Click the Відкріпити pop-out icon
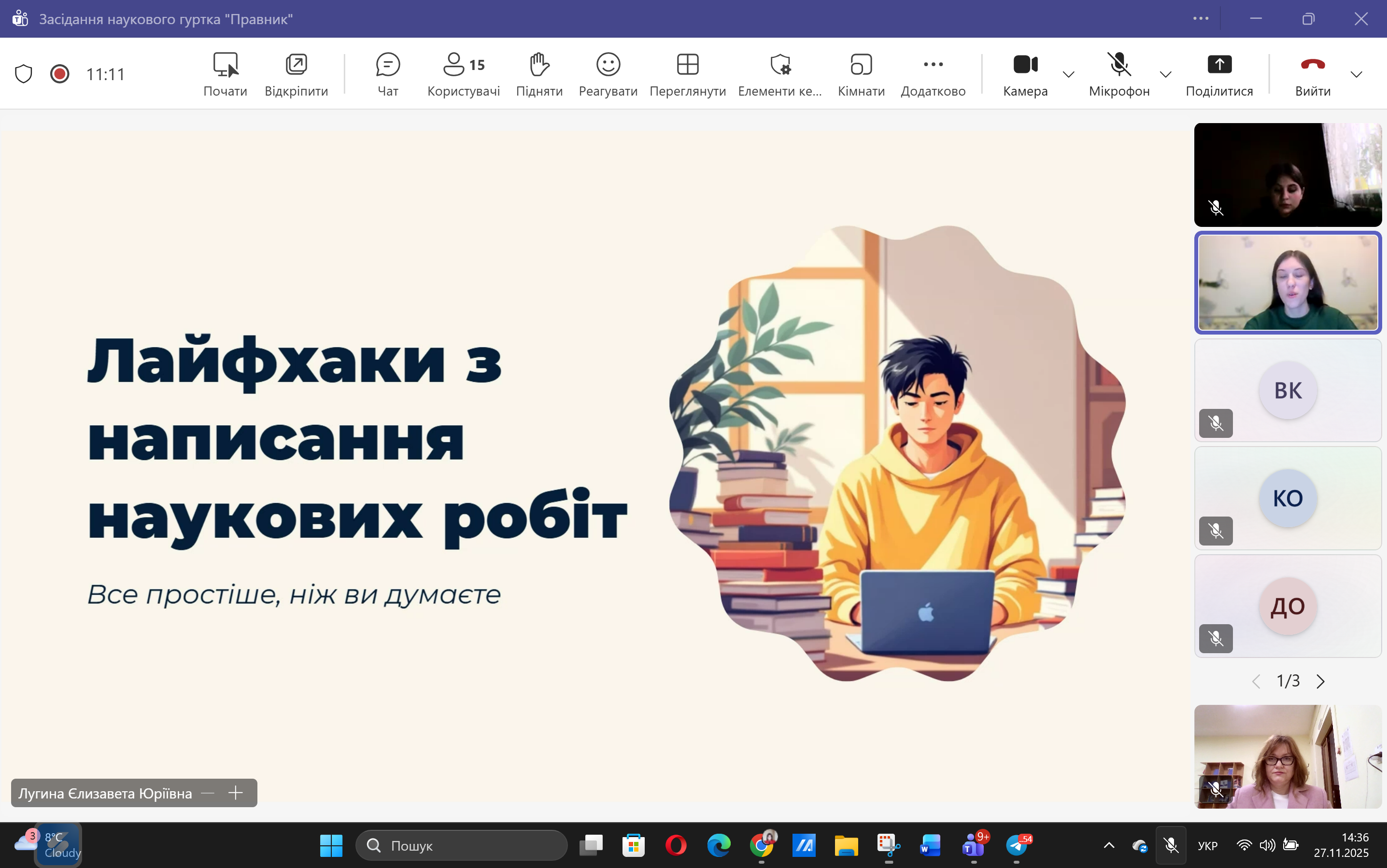The height and width of the screenshot is (868, 1387). pos(296,73)
